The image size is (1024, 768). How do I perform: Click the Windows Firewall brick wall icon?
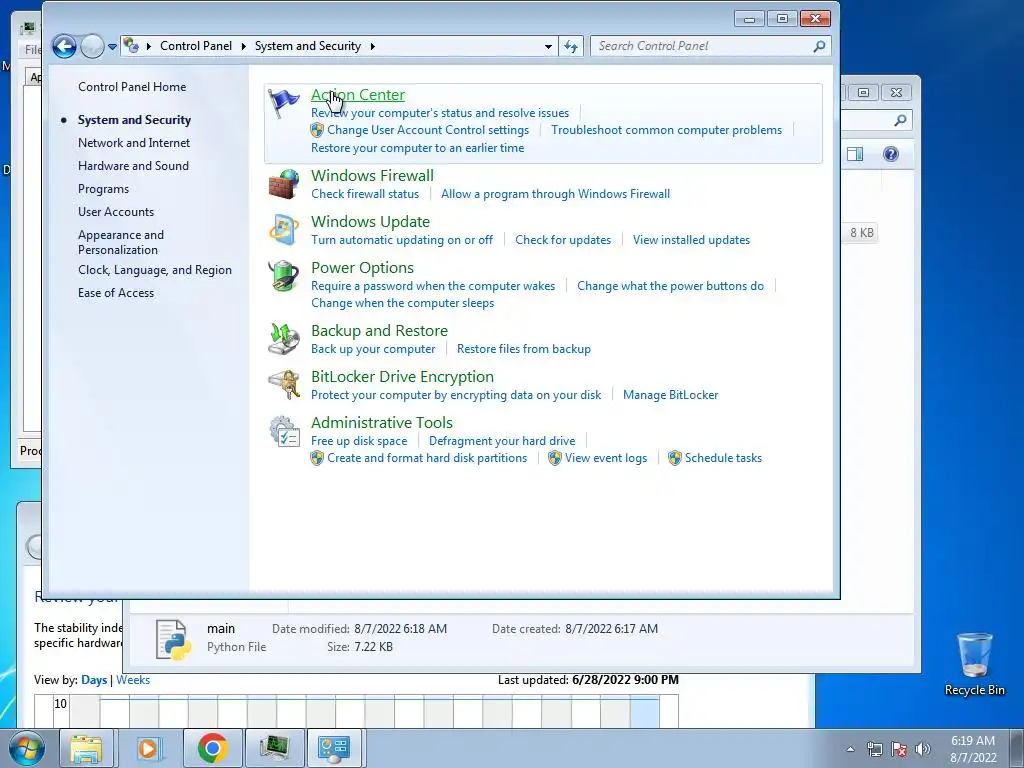coord(283,184)
